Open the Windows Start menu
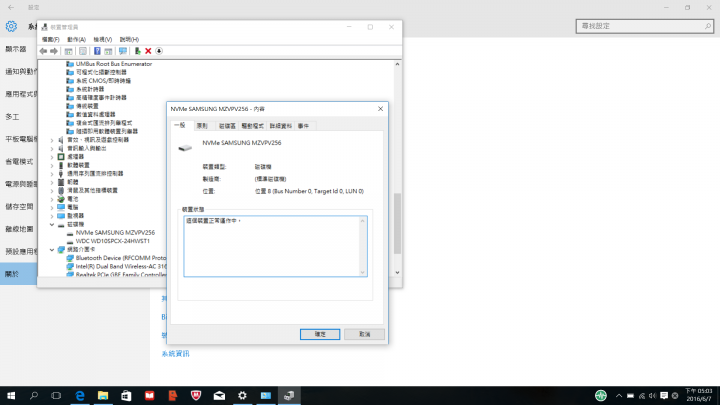Image resolution: width=720 pixels, height=405 pixels. [11, 395]
